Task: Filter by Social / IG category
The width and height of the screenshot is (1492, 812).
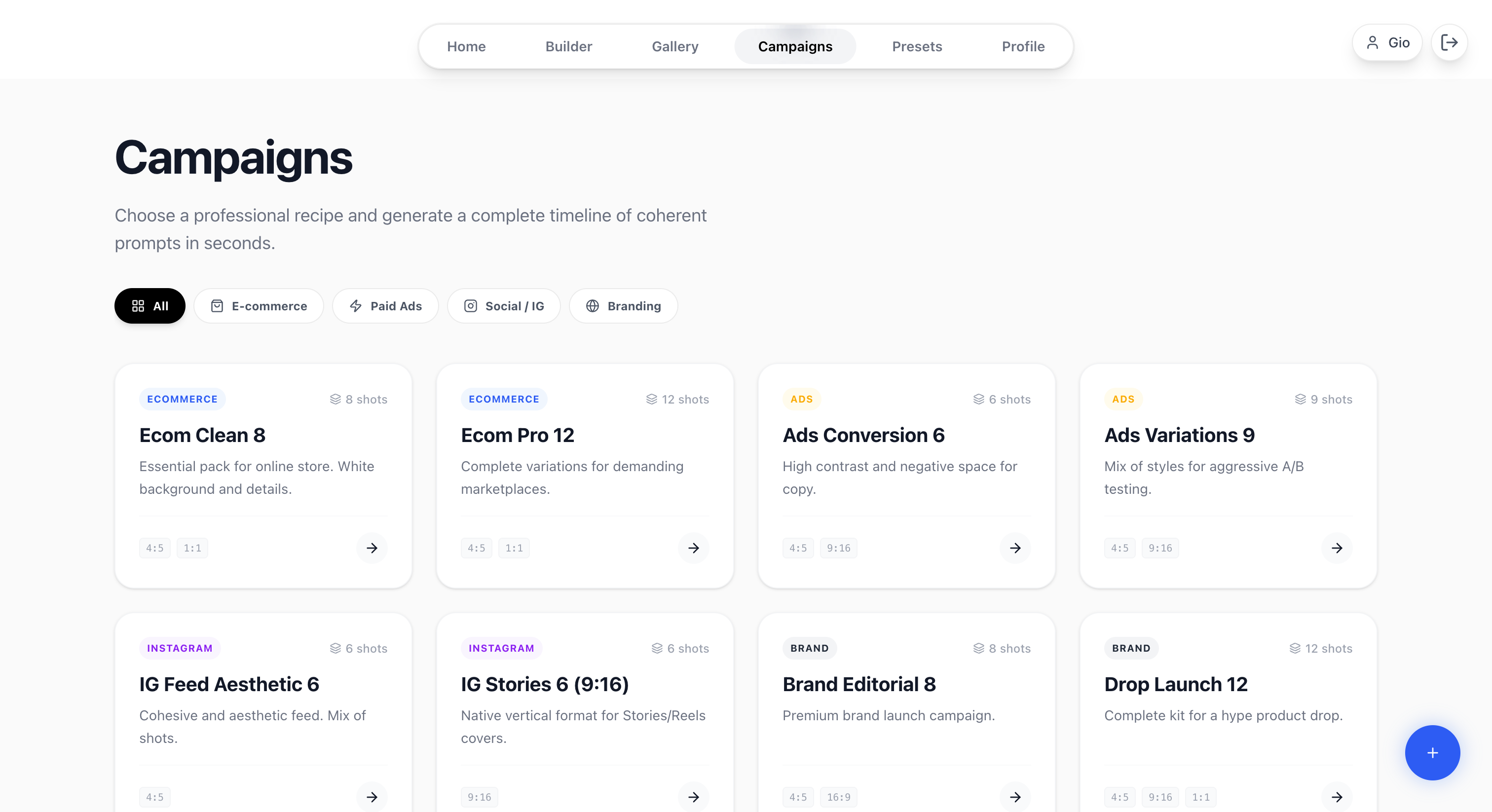Action: [x=503, y=306]
